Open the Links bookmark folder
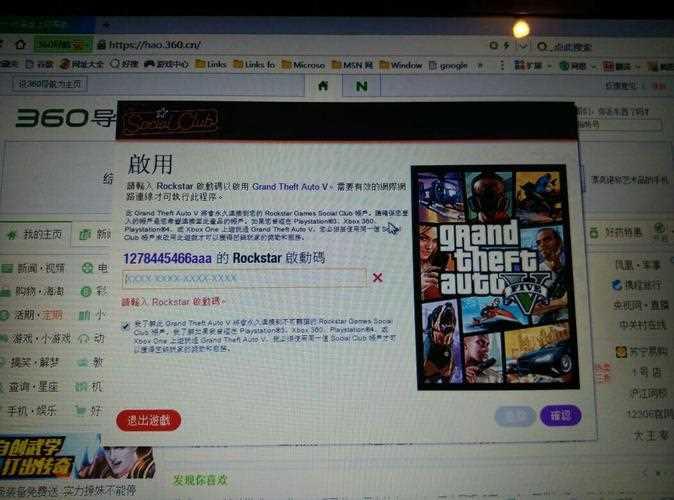 click(x=211, y=64)
